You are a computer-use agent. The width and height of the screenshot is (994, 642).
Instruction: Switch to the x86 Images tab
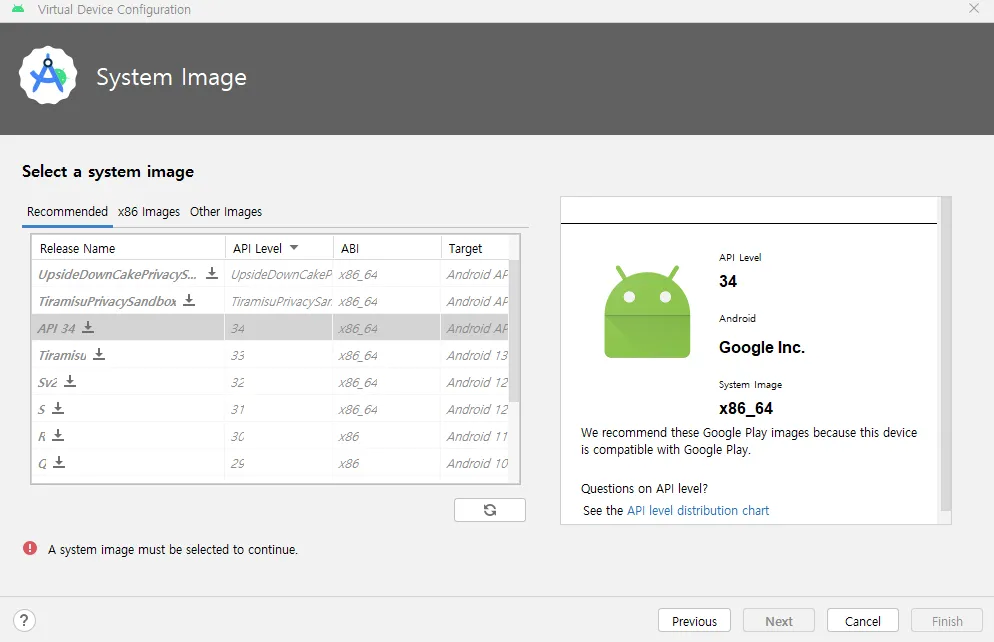click(149, 212)
